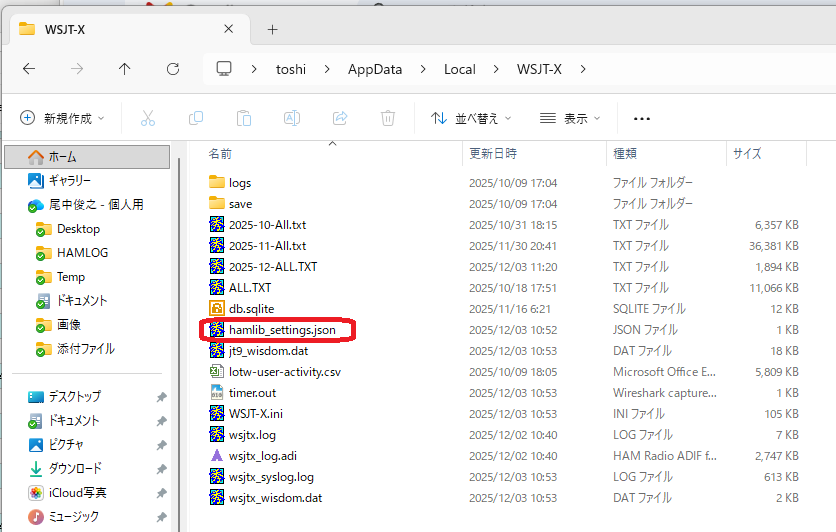Expand chevron after the PC icon
Viewport: 836px width, 532px height.
coord(254,69)
